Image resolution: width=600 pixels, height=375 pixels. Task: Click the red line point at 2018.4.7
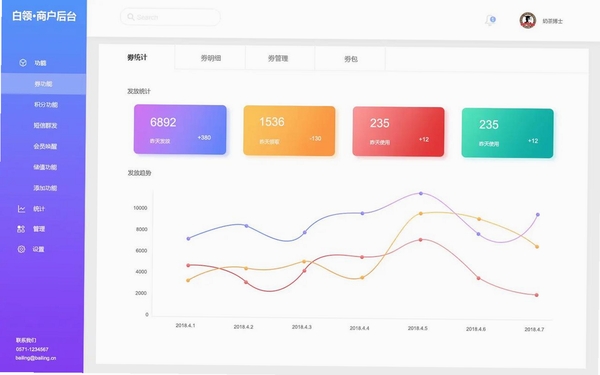point(536,295)
